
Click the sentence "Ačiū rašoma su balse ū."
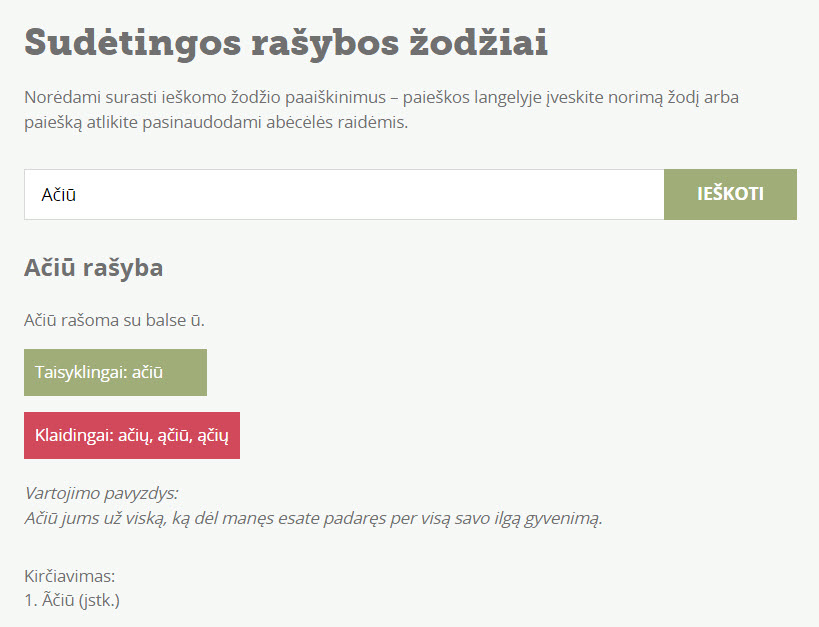click(121, 321)
